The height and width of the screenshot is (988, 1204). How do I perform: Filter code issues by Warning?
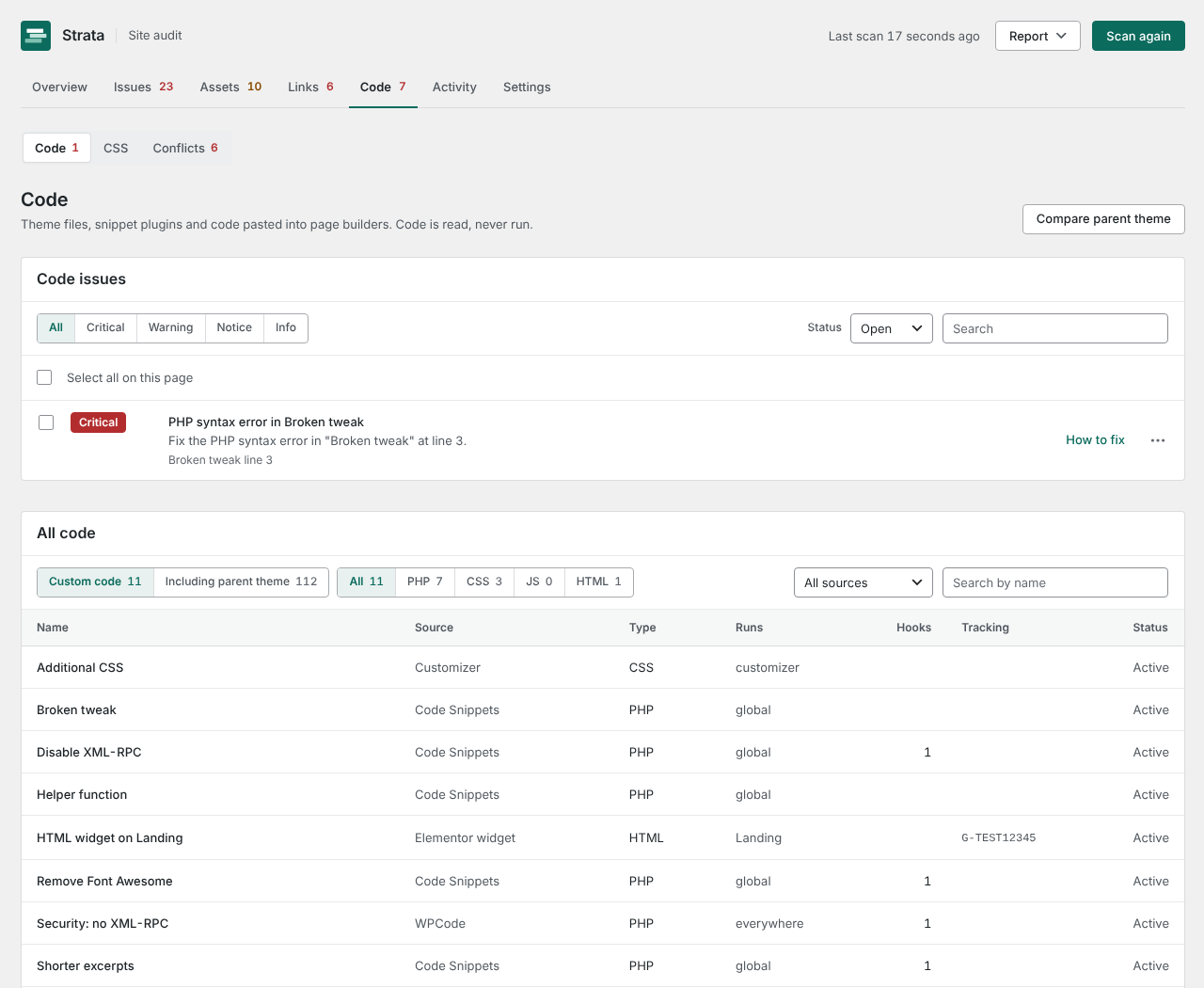pos(170,327)
